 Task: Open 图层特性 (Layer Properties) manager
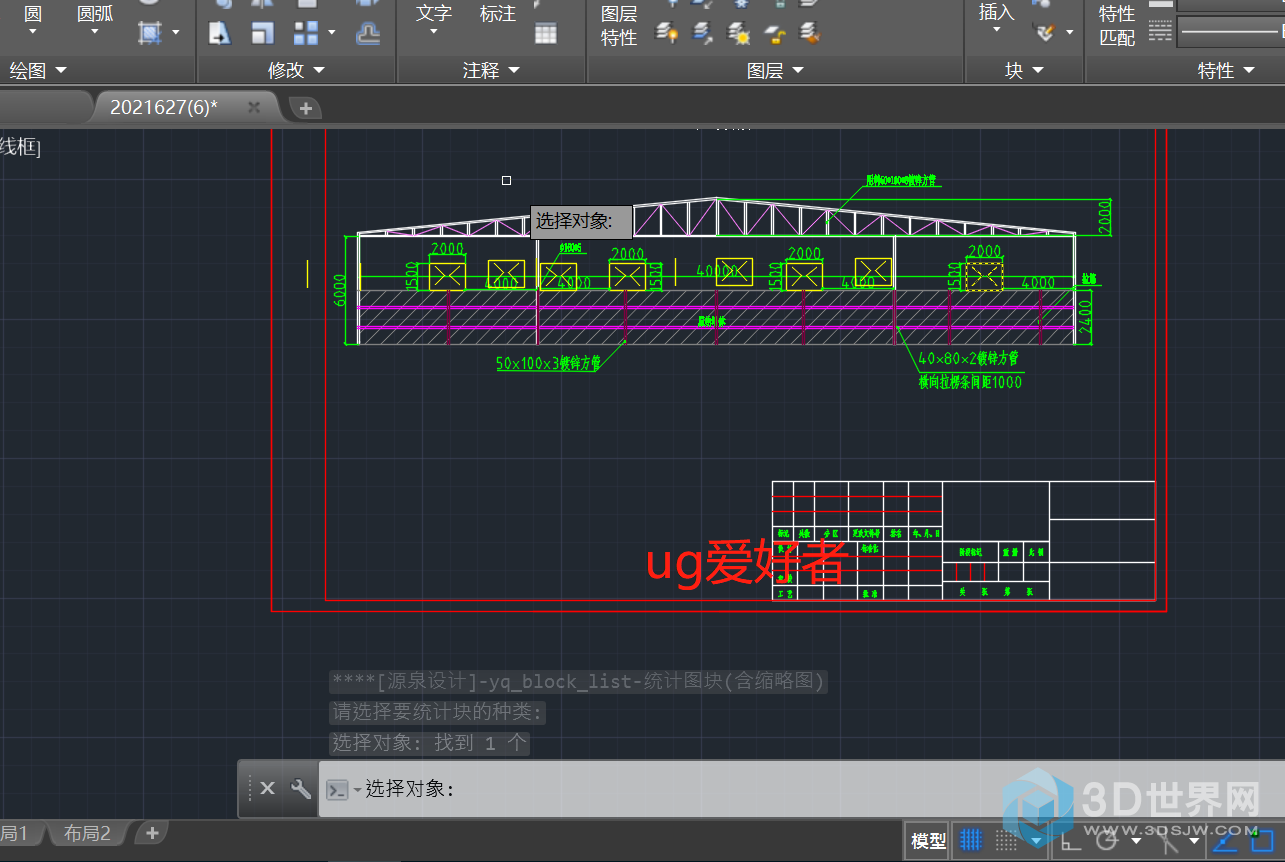click(x=619, y=25)
